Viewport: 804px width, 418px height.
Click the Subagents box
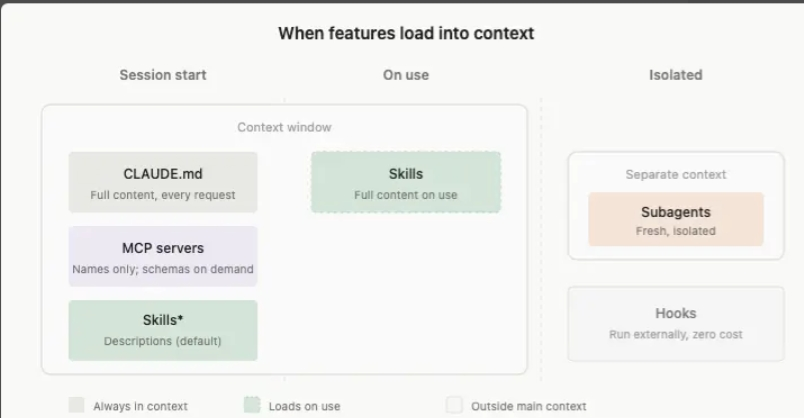676,220
